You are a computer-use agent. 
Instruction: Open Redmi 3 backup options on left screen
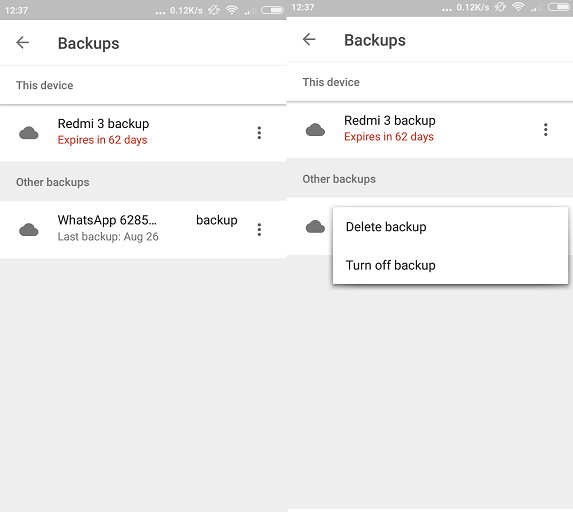coord(259,133)
